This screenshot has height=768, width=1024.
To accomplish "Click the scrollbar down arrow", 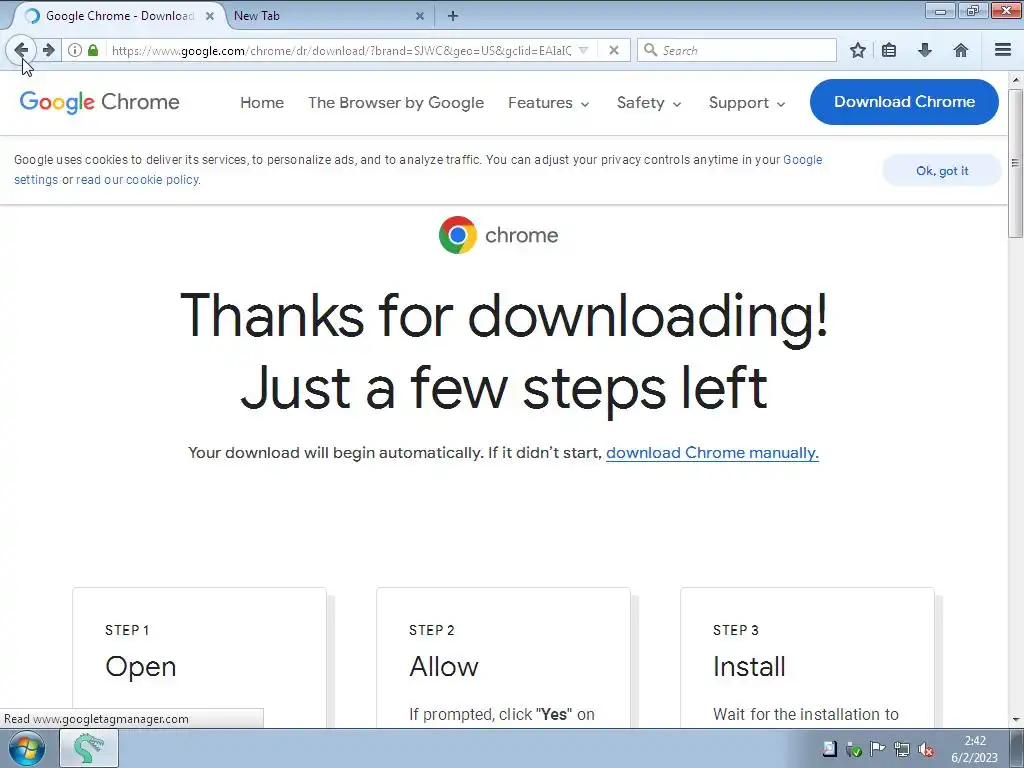I will (x=1016, y=720).
